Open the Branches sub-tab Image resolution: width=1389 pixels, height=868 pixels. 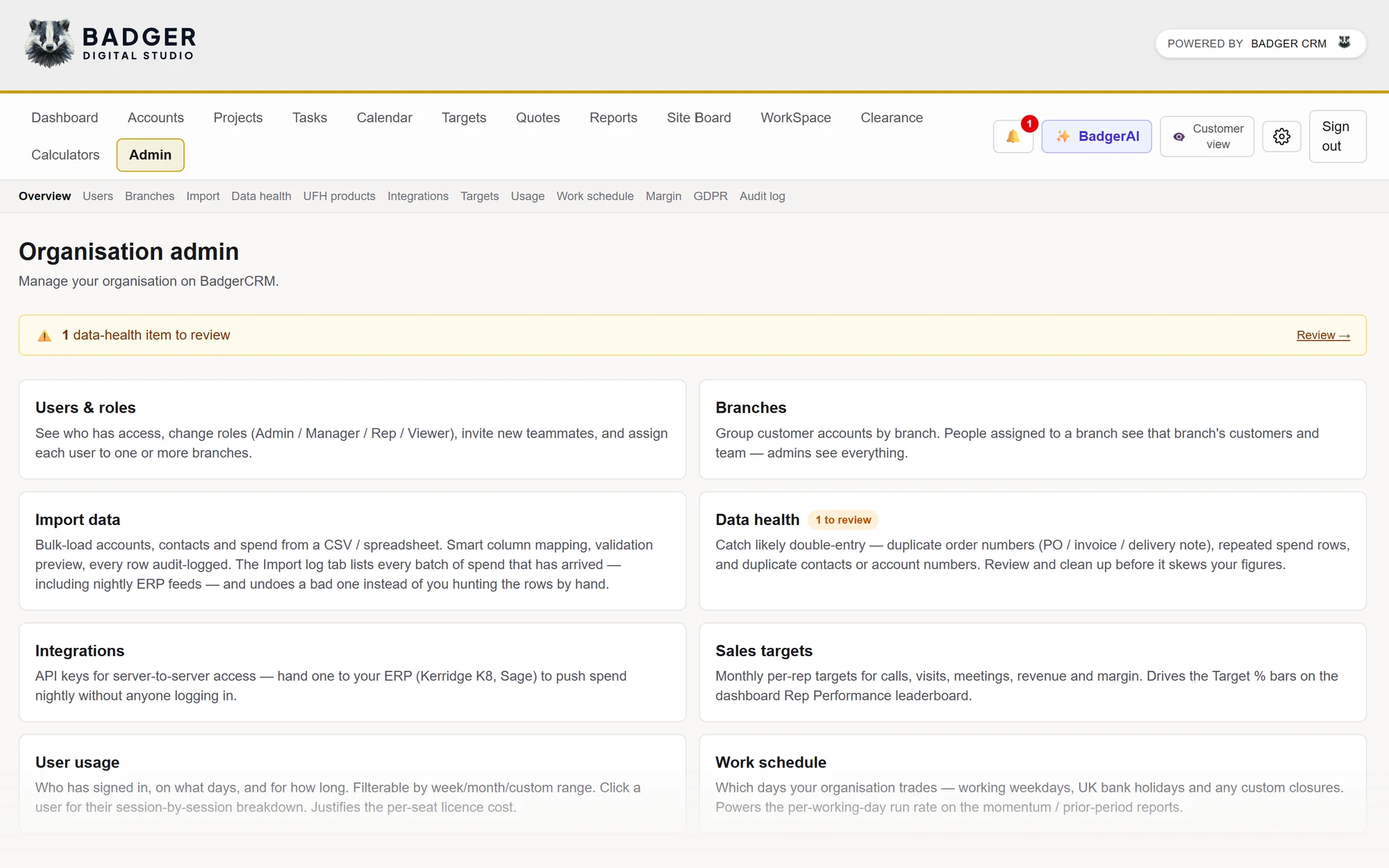click(x=149, y=197)
